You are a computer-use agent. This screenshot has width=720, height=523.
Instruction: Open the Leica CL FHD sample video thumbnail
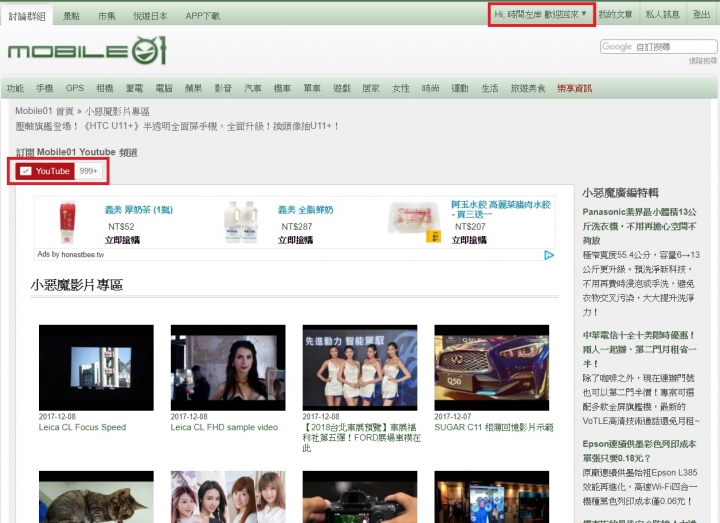228,368
